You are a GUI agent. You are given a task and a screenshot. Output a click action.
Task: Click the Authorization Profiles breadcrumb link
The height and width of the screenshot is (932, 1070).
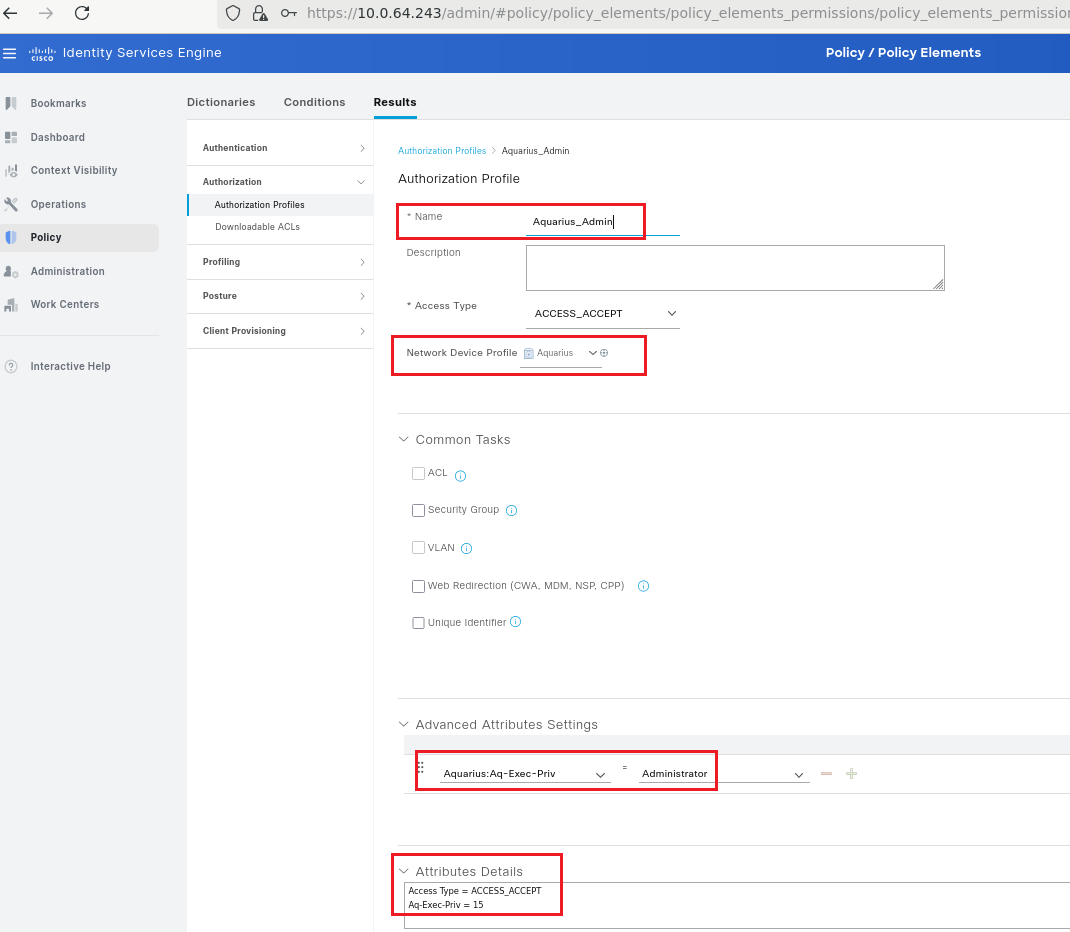tap(442, 151)
